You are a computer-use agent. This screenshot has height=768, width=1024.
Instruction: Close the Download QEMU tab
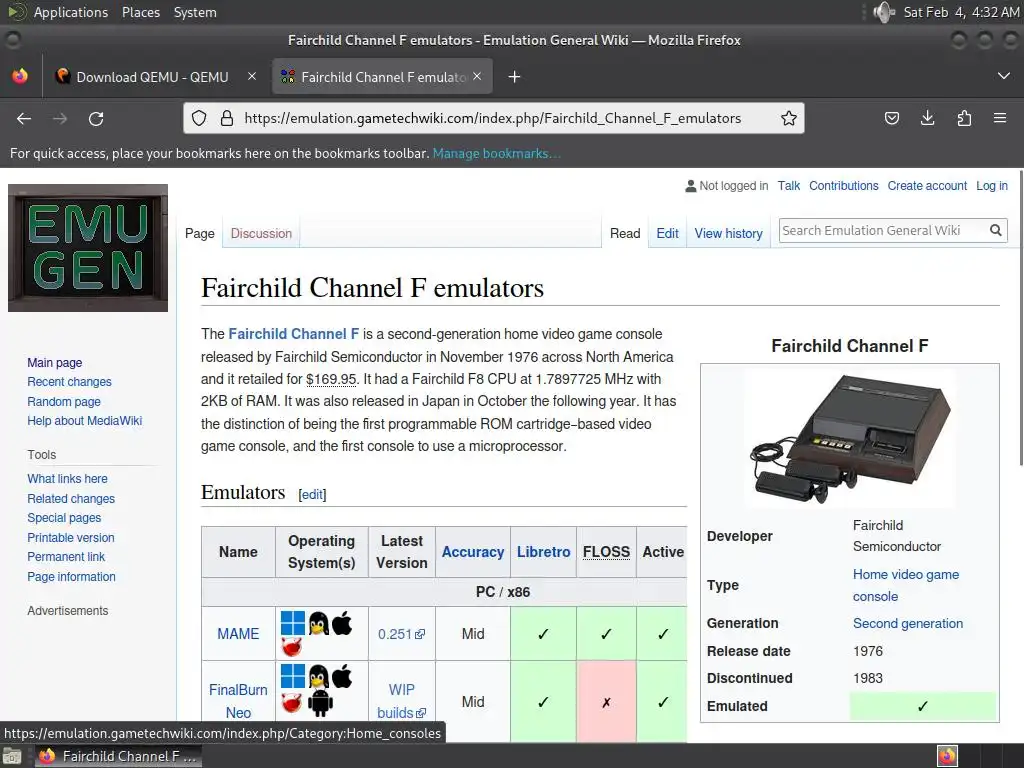(x=251, y=76)
